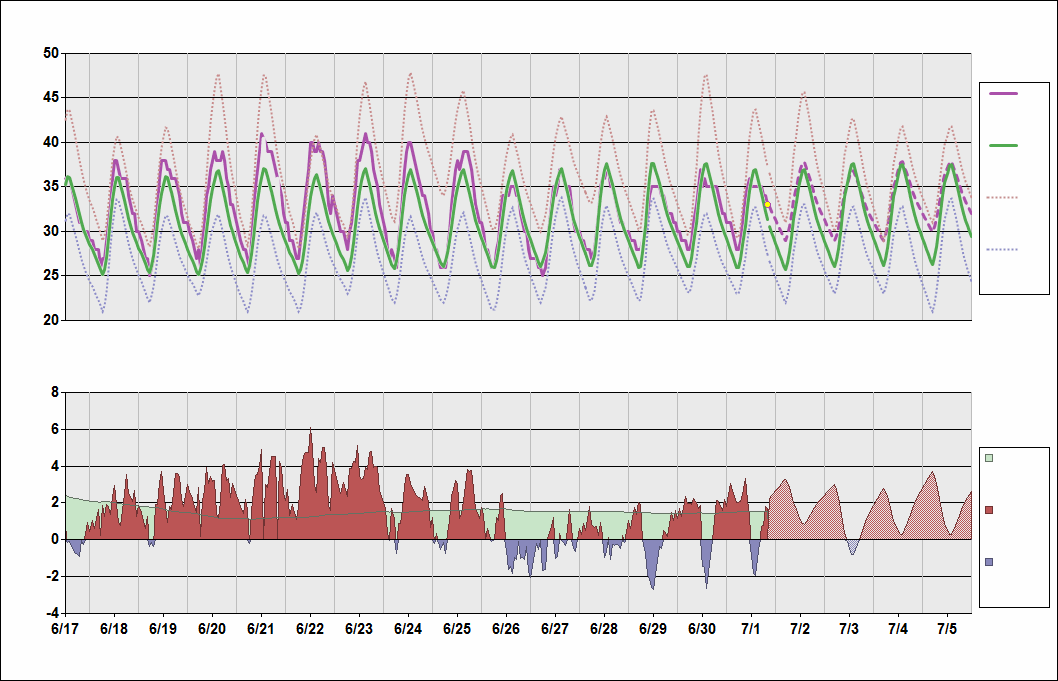The image size is (1058, 681).
Task: Select the blue square legend swatch
Action: [989, 562]
